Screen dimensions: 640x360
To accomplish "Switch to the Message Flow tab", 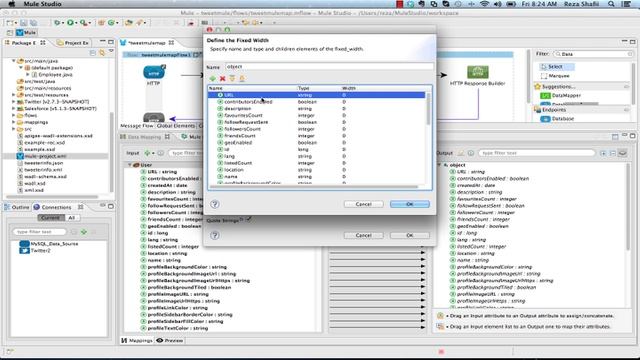I will [137, 126].
